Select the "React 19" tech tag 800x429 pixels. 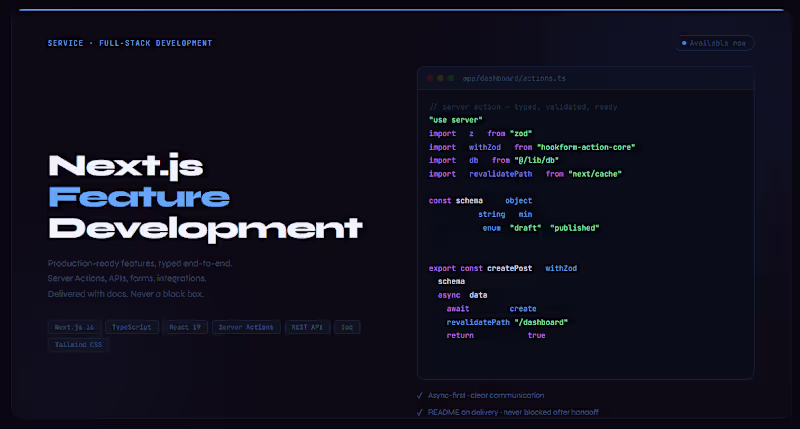coord(185,327)
